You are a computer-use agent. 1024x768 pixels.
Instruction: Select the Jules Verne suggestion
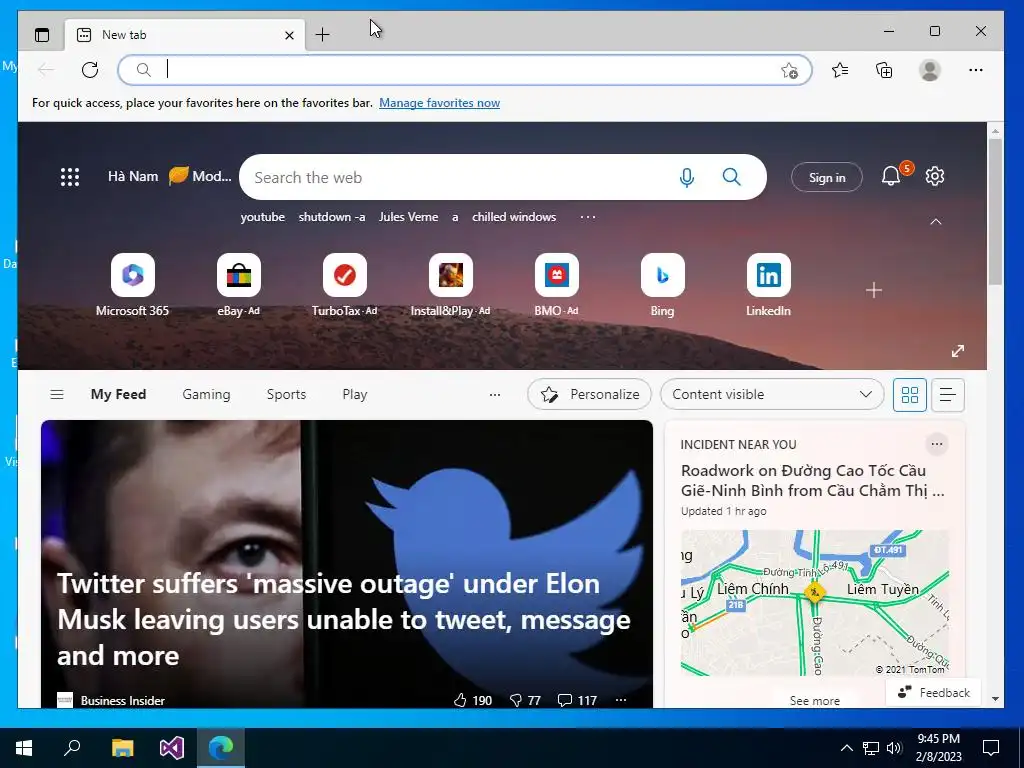pyautogui.click(x=408, y=217)
